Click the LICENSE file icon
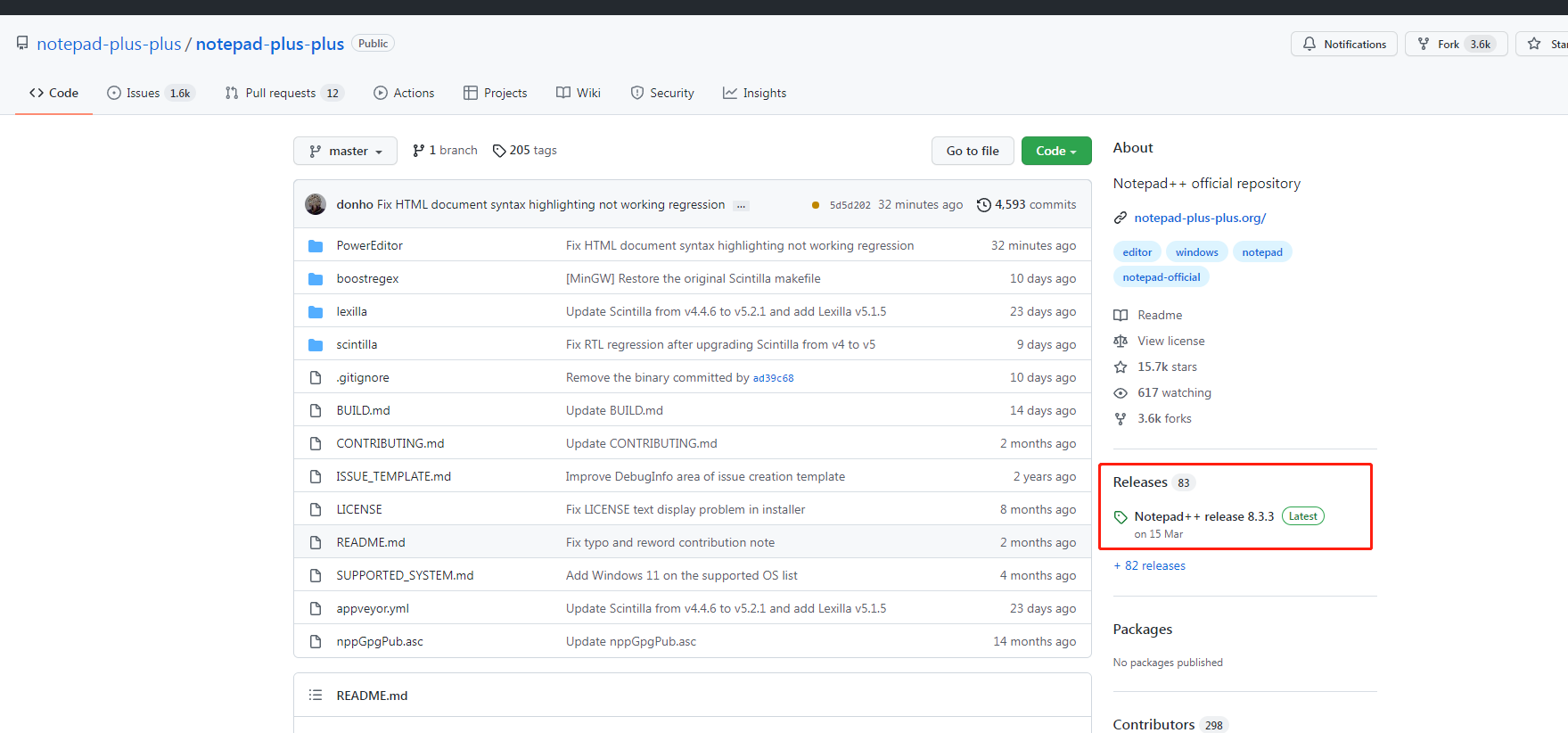The image size is (1568, 733). click(x=316, y=509)
